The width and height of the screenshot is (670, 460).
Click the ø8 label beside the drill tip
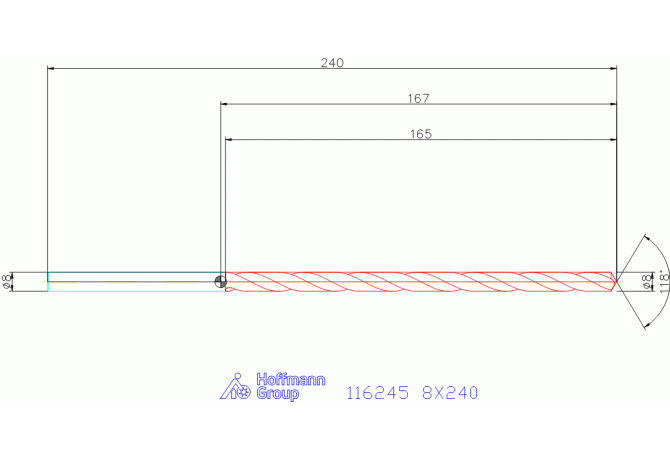(647, 281)
